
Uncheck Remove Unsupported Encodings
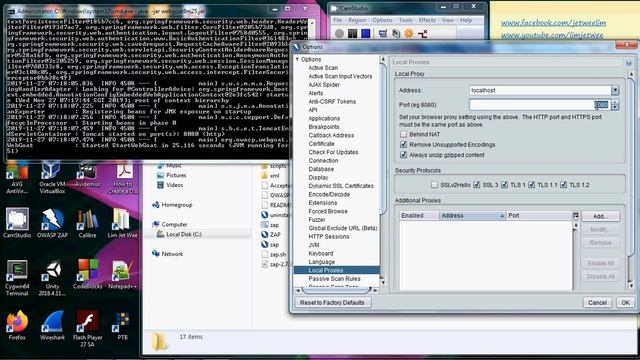404,144
